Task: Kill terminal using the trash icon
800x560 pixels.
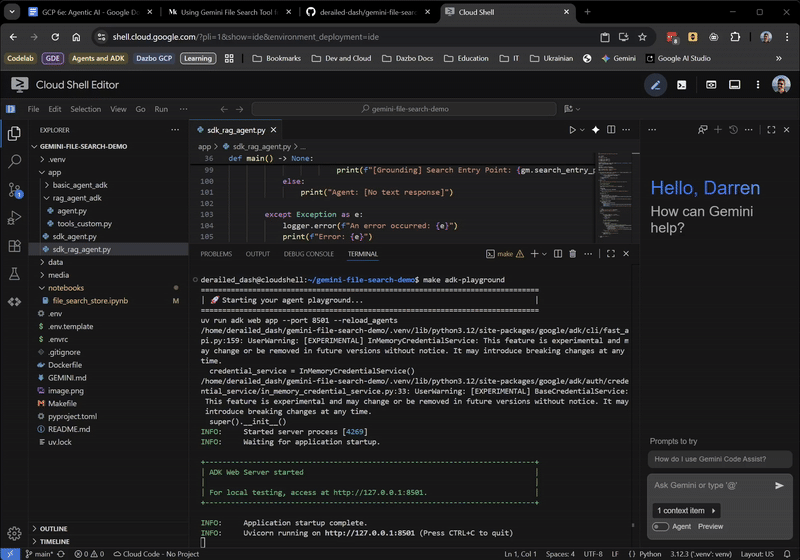Action: 574,254
